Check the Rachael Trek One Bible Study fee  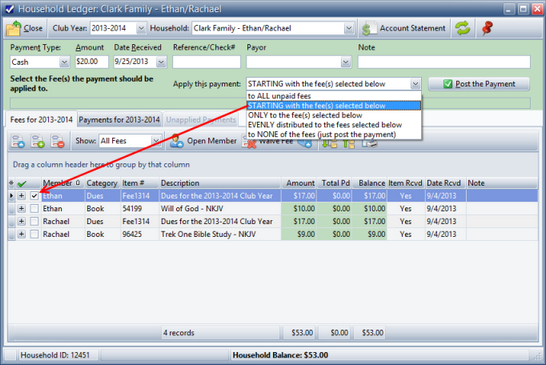coord(34,234)
